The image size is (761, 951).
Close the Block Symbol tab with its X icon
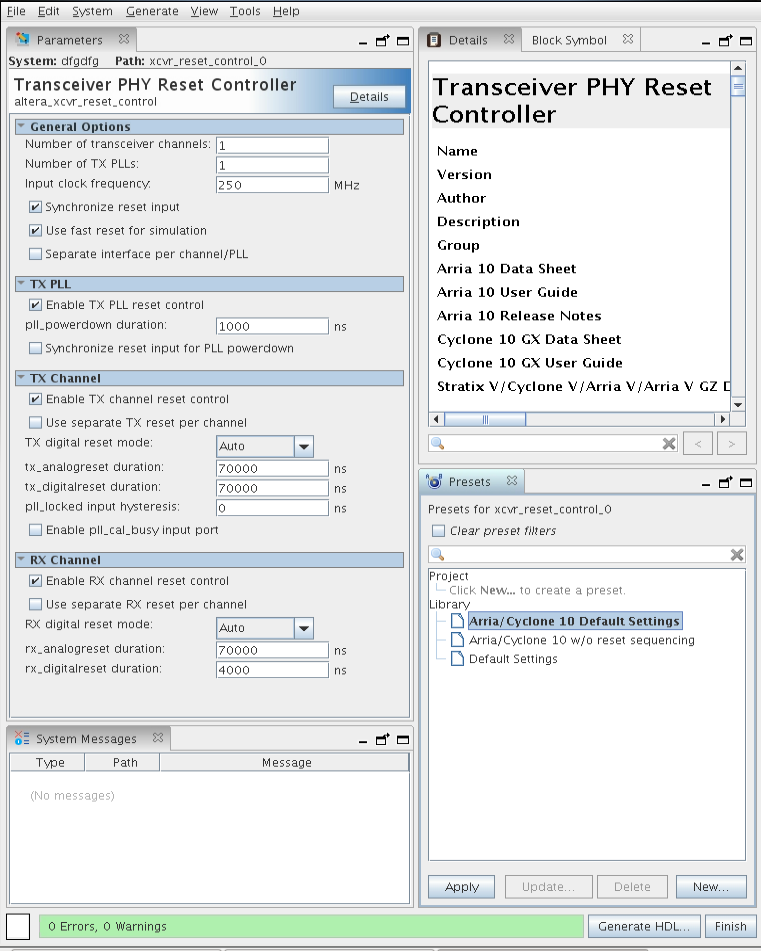tap(628, 39)
